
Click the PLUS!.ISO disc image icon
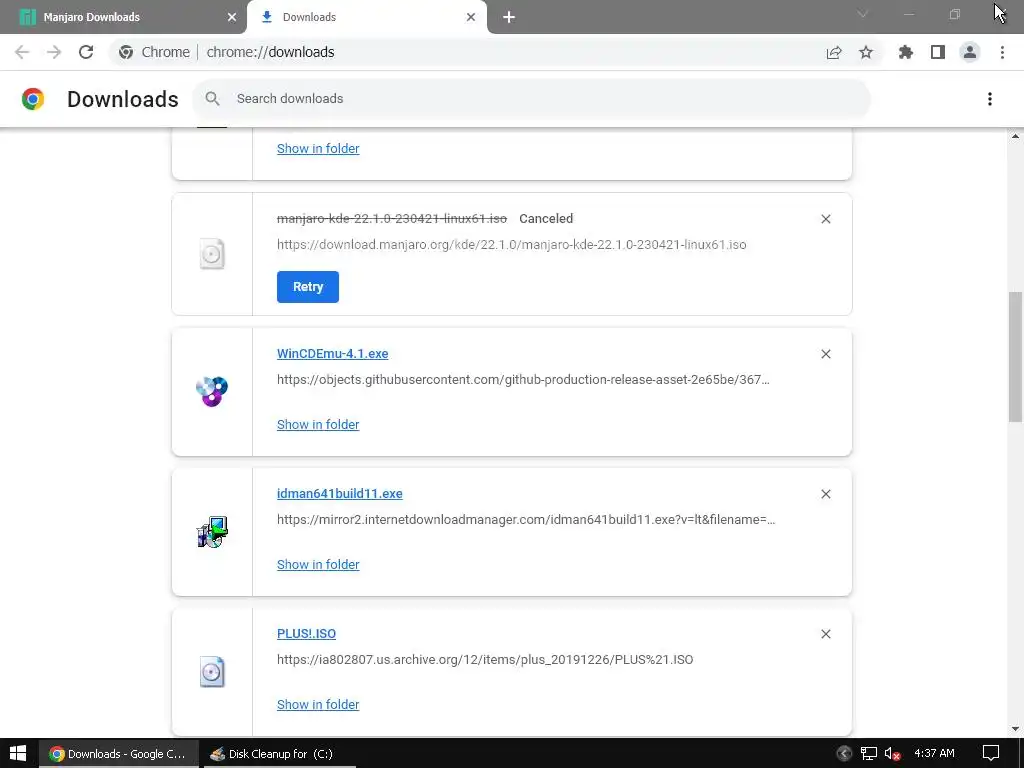tap(212, 671)
